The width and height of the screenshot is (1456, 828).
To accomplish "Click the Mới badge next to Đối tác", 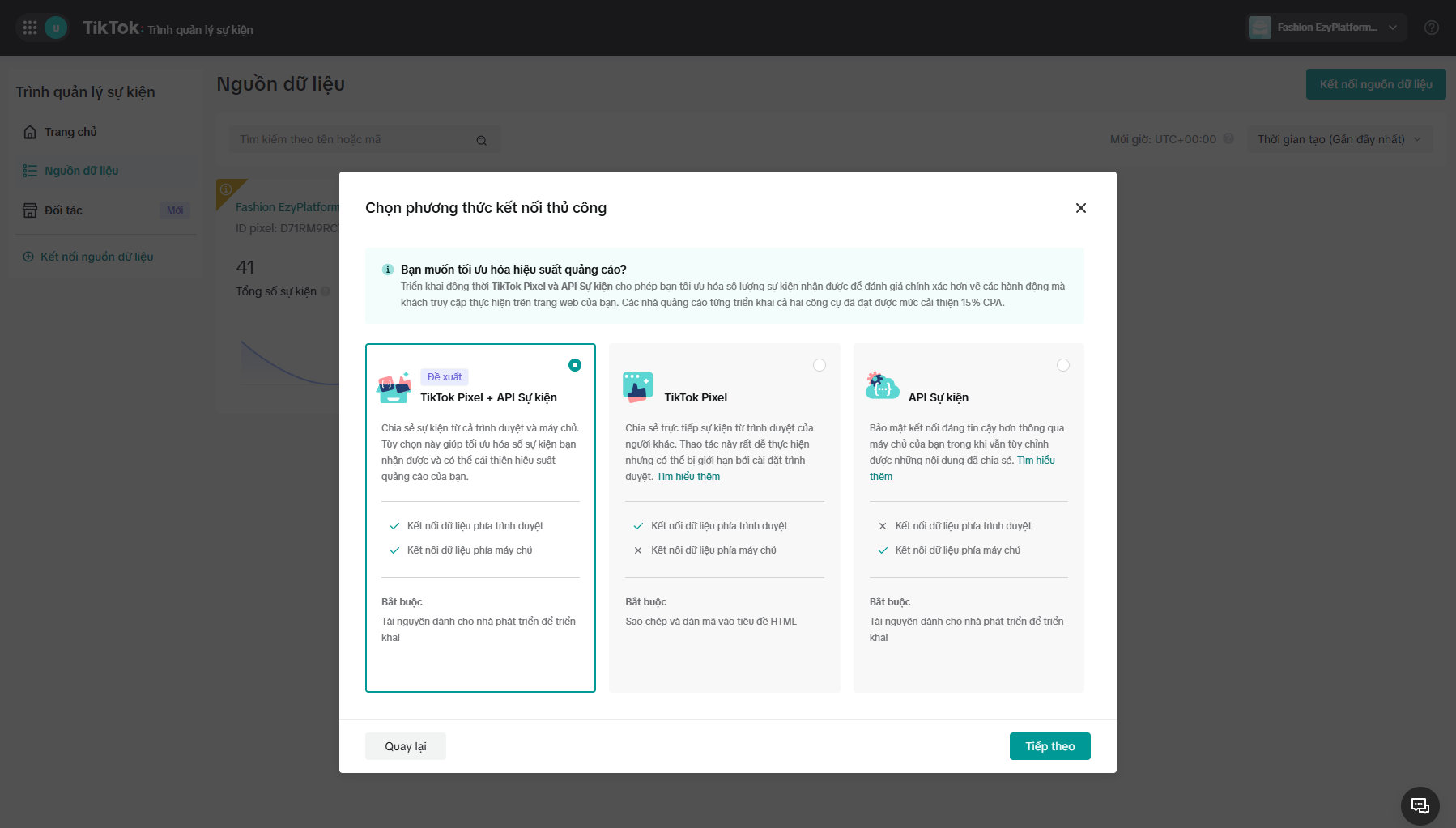I will (175, 210).
